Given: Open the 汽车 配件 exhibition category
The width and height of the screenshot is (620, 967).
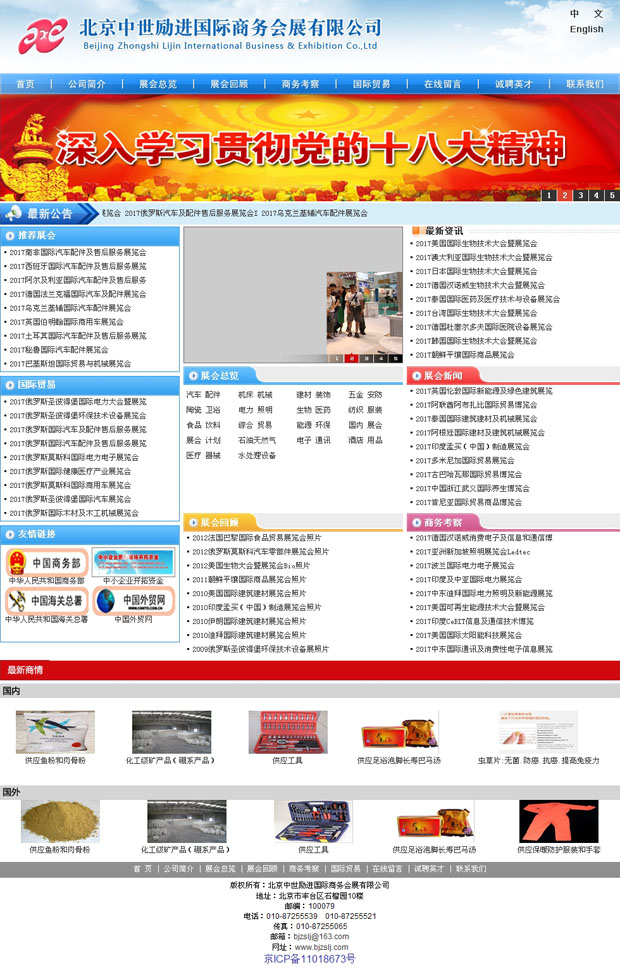Looking at the screenshot, I should [x=203, y=395].
